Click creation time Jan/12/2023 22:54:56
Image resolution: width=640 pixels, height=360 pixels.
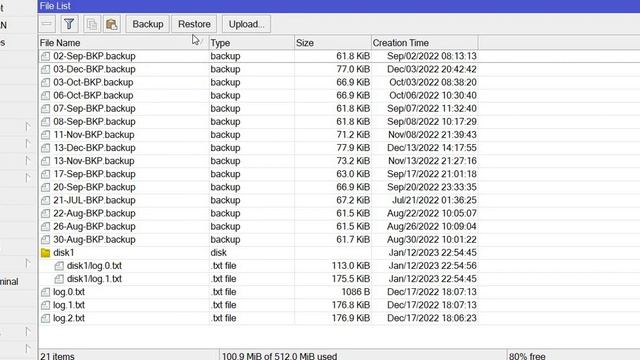pos(433,266)
